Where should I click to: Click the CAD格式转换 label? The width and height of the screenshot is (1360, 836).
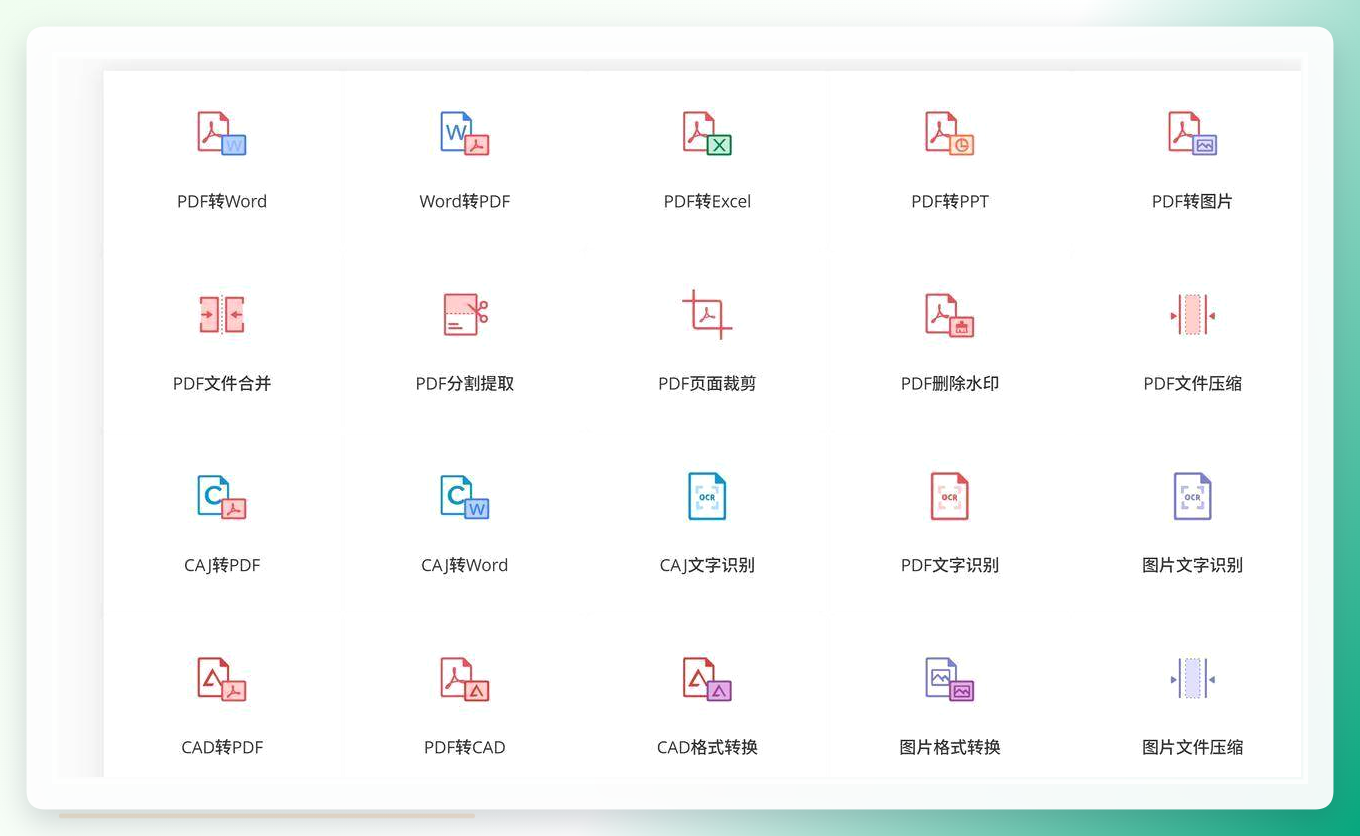pyautogui.click(x=707, y=747)
